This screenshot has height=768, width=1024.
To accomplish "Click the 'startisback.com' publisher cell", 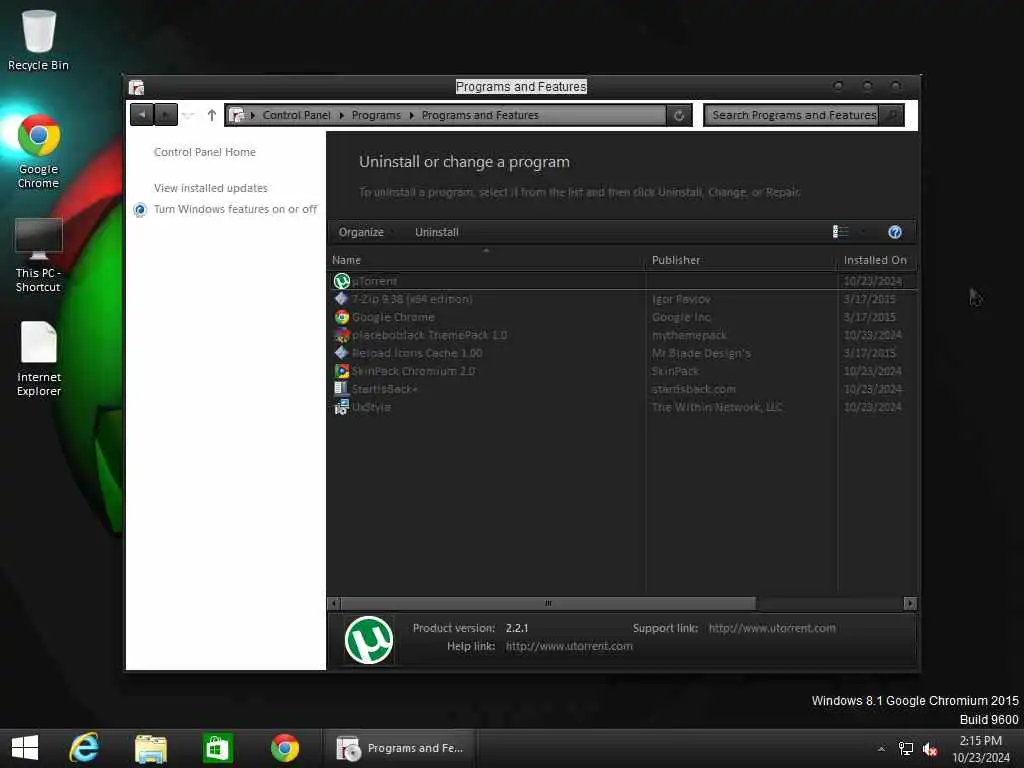I will point(694,389).
